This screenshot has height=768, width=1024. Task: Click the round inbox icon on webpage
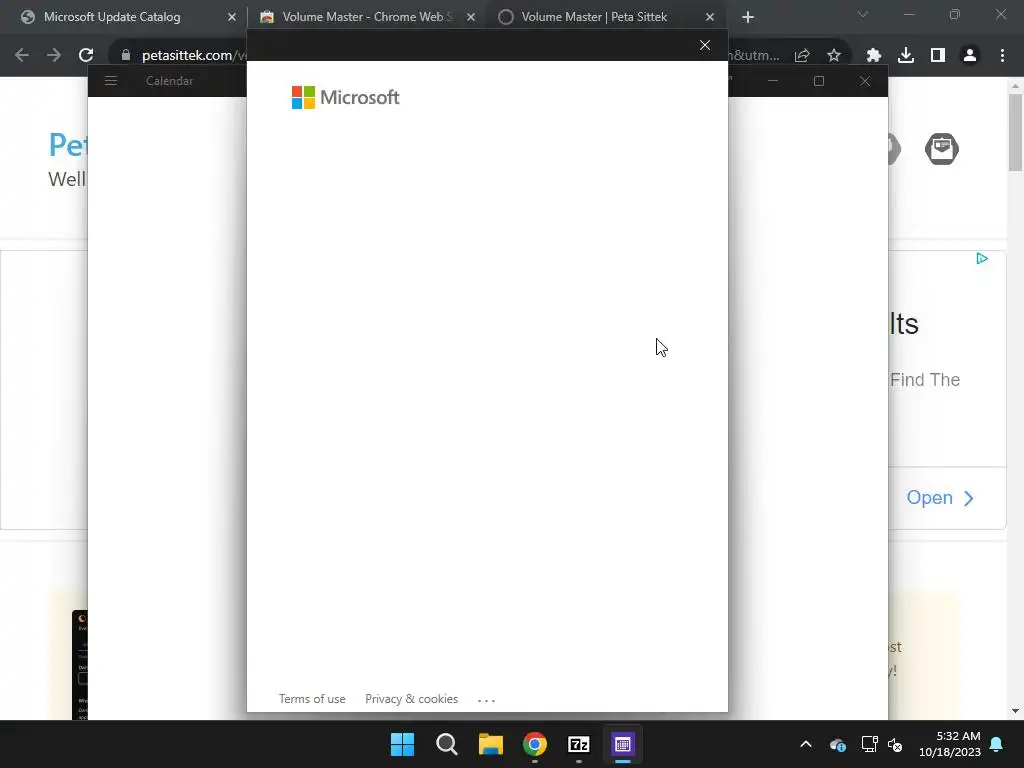[942, 149]
